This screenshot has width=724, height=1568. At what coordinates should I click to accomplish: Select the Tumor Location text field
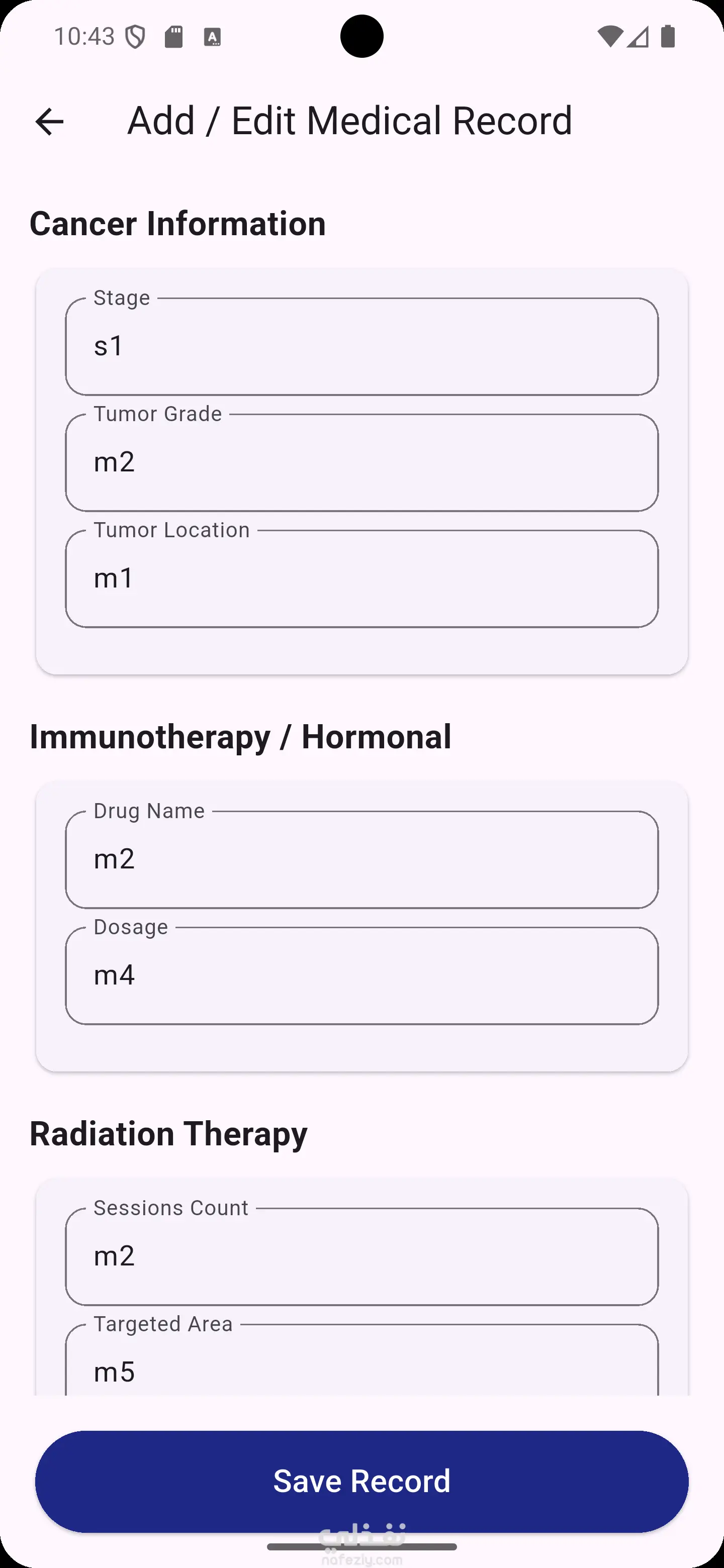click(361, 579)
